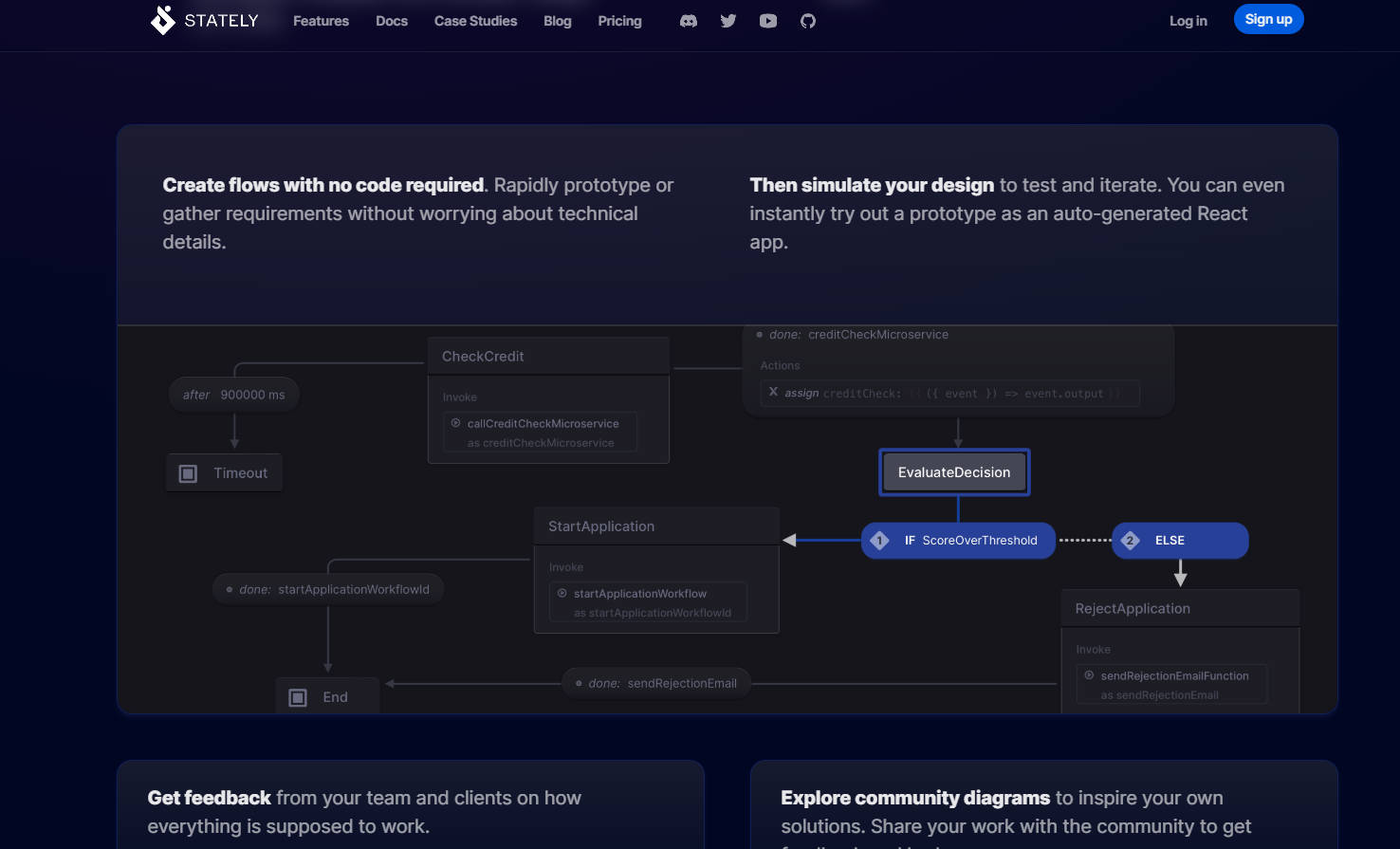The height and width of the screenshot is (849, 1400).
Task: Open the Twitter icon link
Action: tap(728, 21)
